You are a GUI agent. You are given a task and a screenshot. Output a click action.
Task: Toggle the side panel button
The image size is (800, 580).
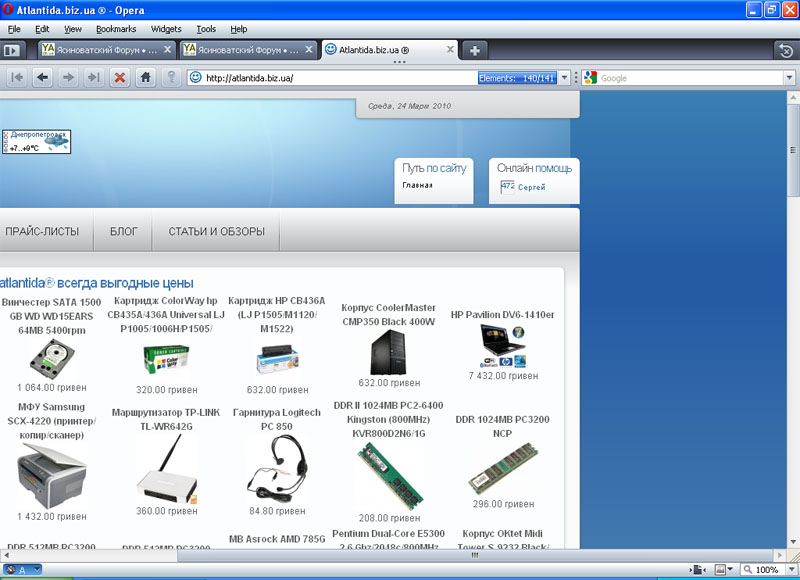tap(12, 49)
